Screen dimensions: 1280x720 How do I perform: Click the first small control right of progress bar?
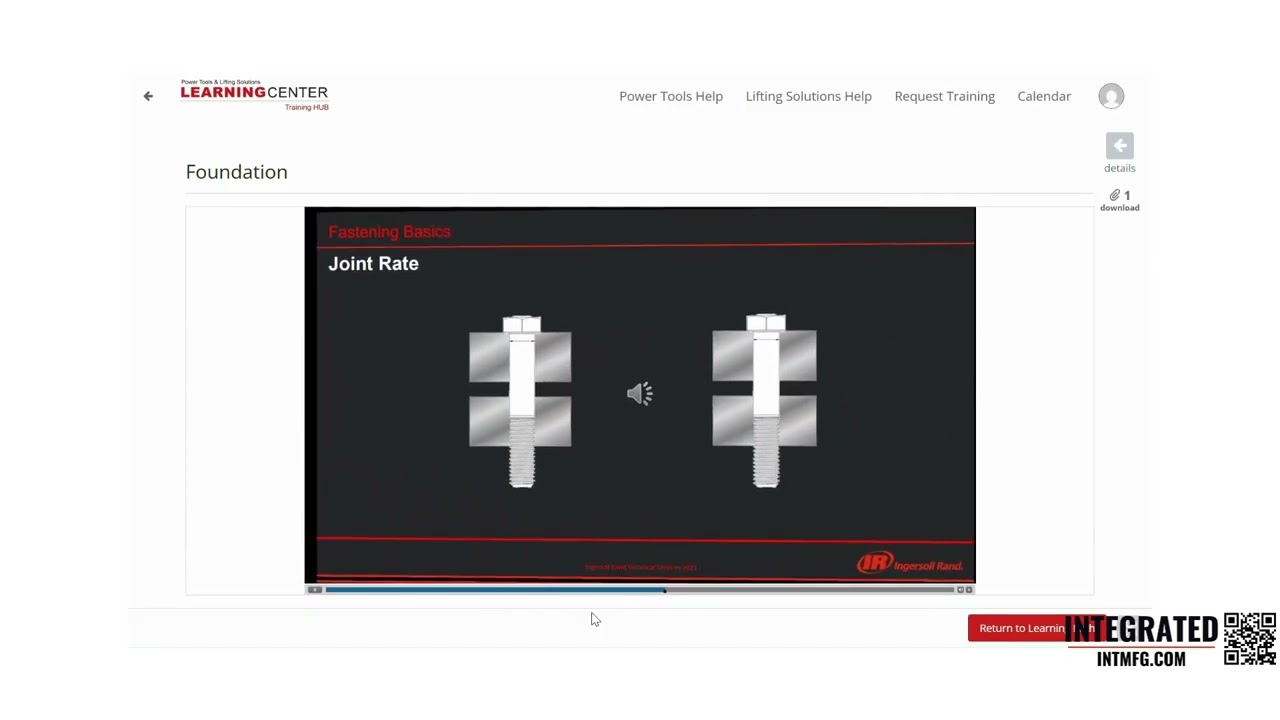(960, 590)
